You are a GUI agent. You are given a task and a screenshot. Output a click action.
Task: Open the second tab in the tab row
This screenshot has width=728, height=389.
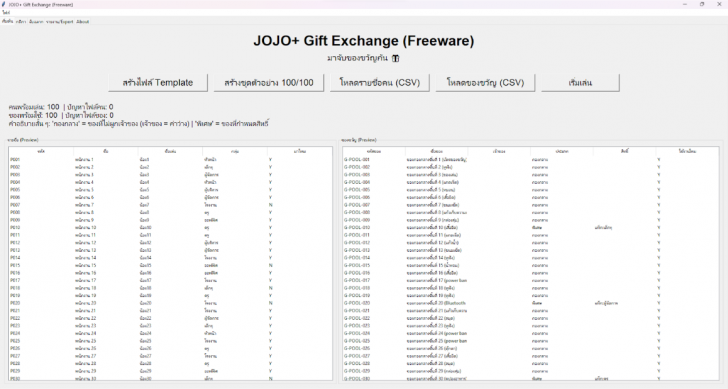[x=21, y=21]
